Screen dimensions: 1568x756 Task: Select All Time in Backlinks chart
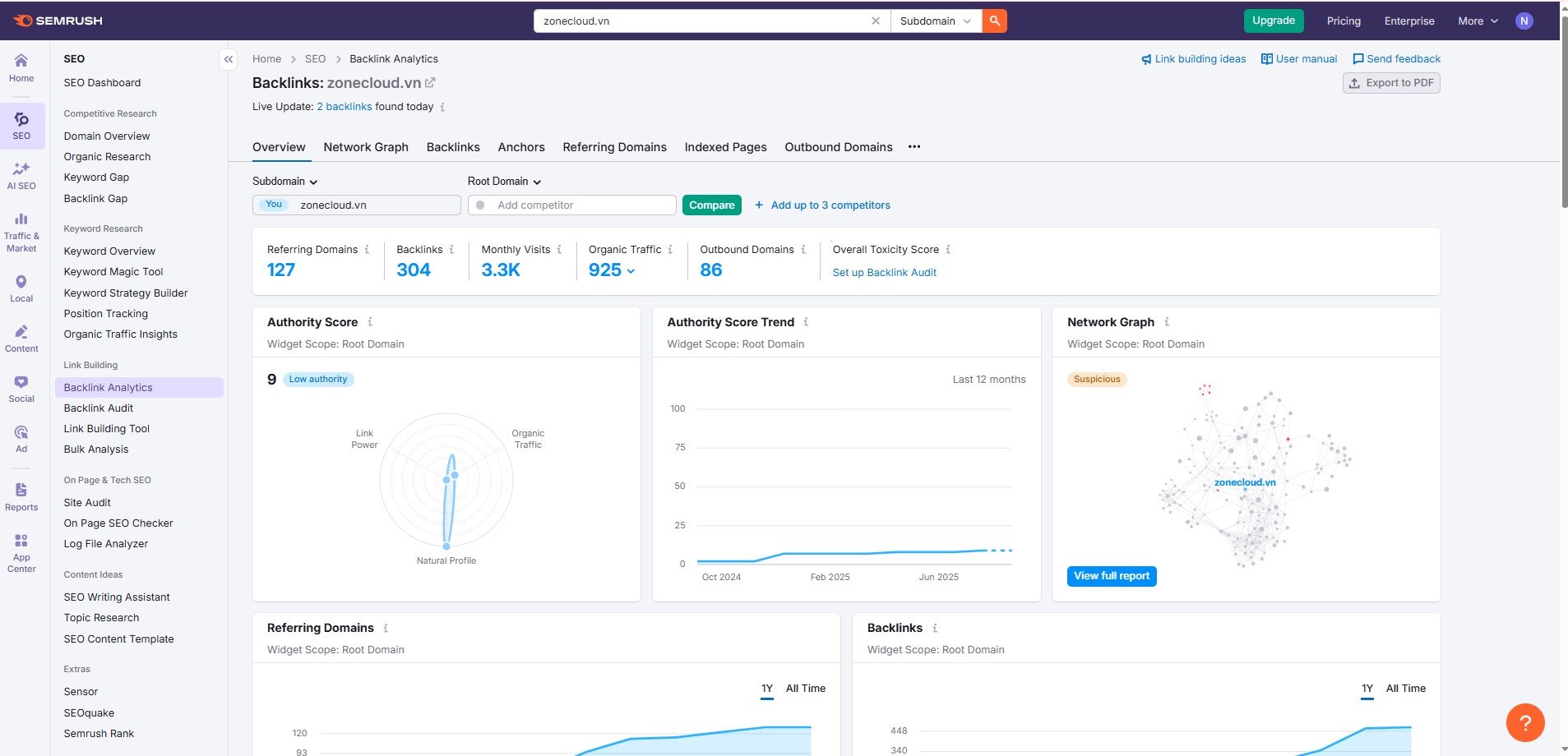[x=1406, y=689]
